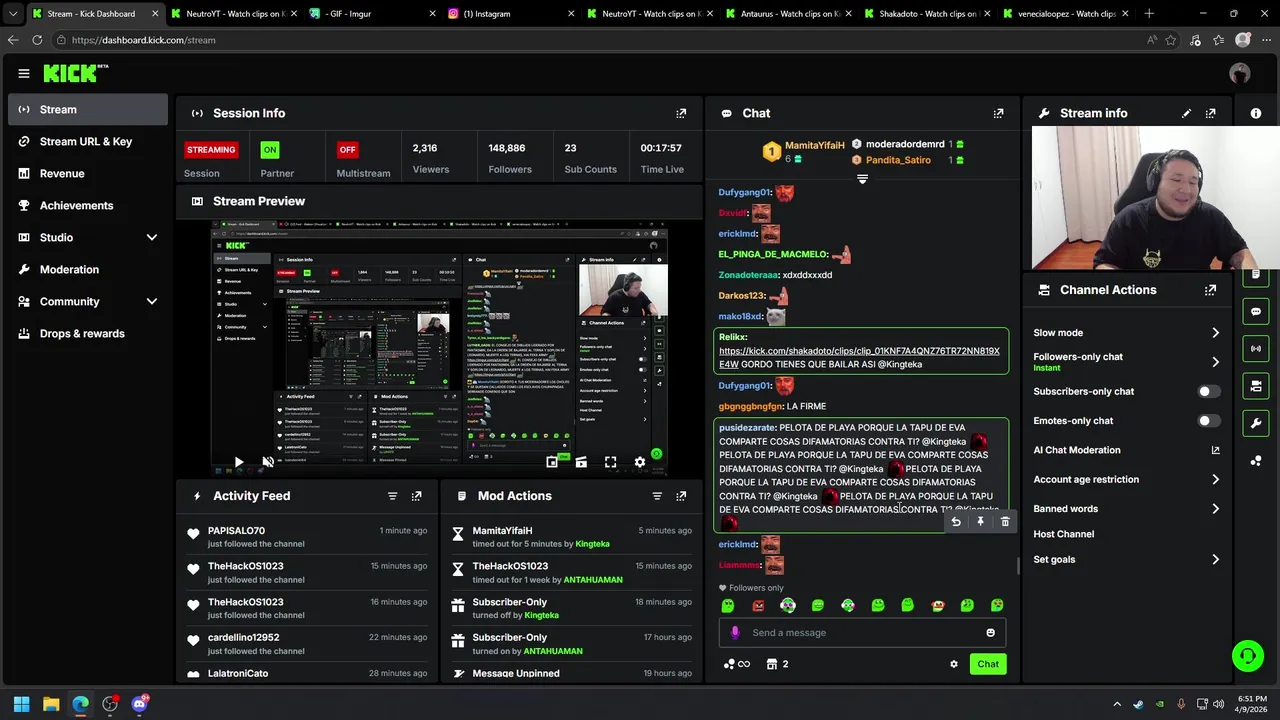1280x720 pixels.
Task: Open the user avatar in the top right
Action: (x=1240, y=73)
